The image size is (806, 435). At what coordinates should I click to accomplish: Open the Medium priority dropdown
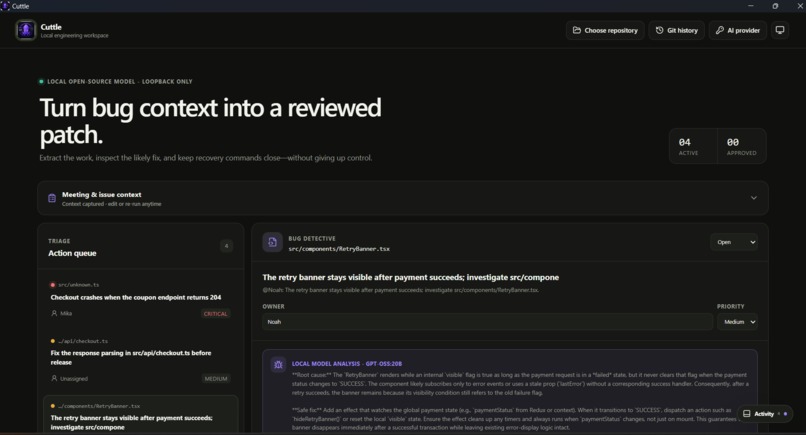point(737,322)
